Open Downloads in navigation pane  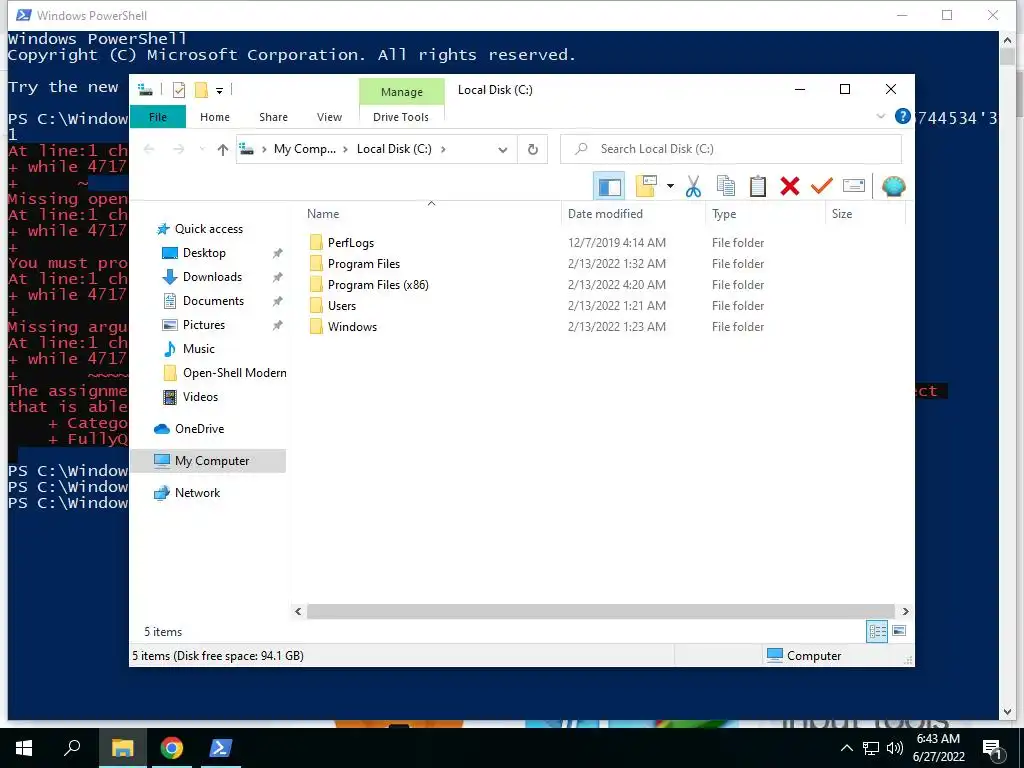coord(212,277)
